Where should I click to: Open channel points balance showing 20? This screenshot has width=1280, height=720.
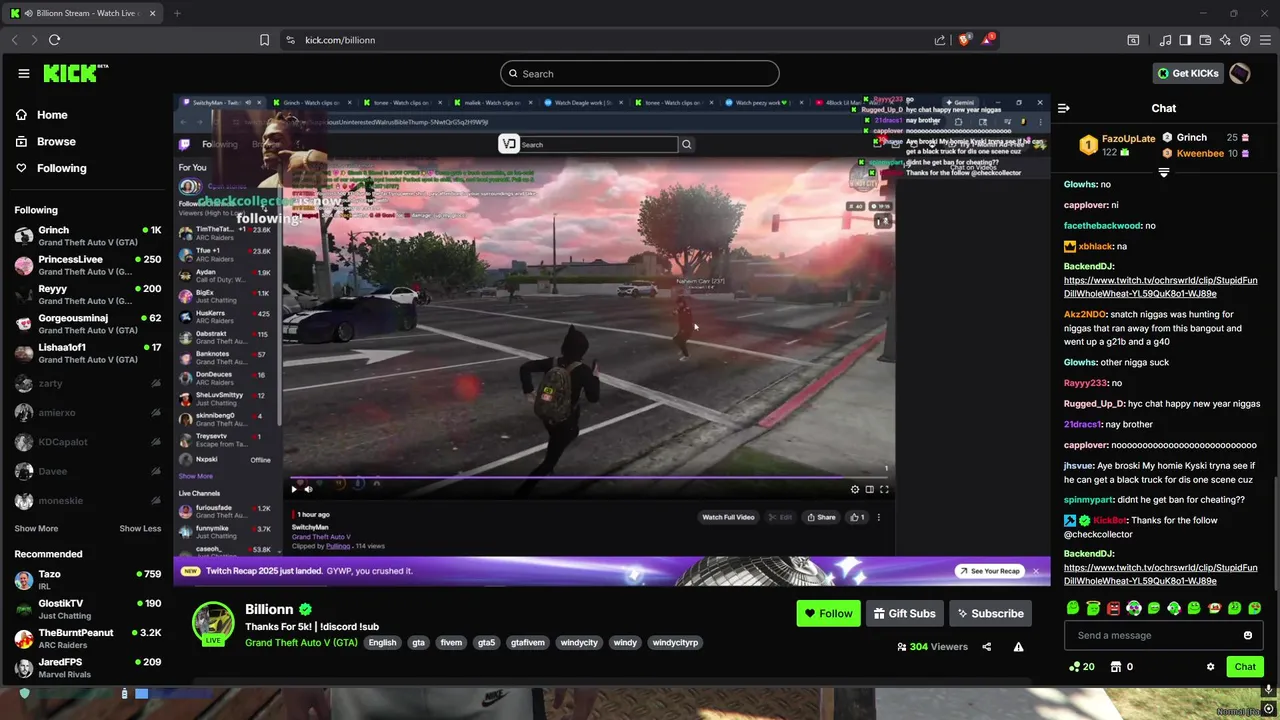click(x=1081, y=667)
